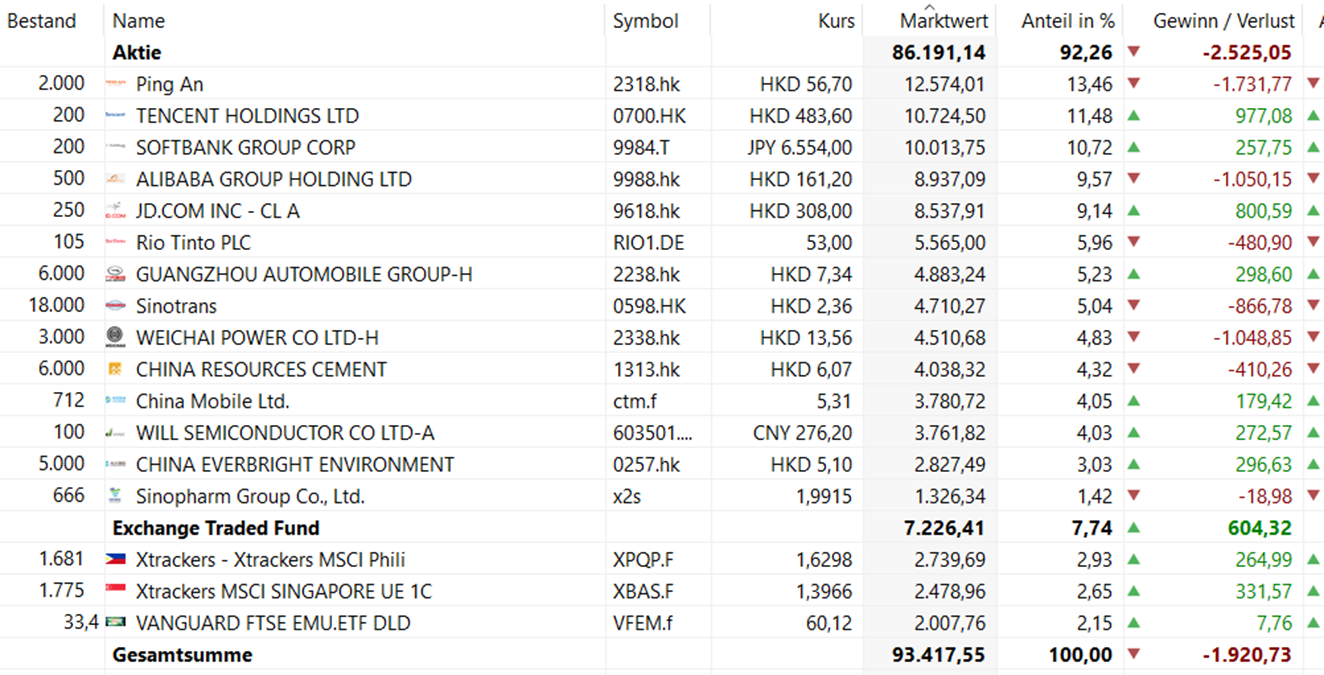The height and width of the screenshot is (675, 1324).
Task: Click the green up arrow beside Tencent's gain
Action: 1133,116
